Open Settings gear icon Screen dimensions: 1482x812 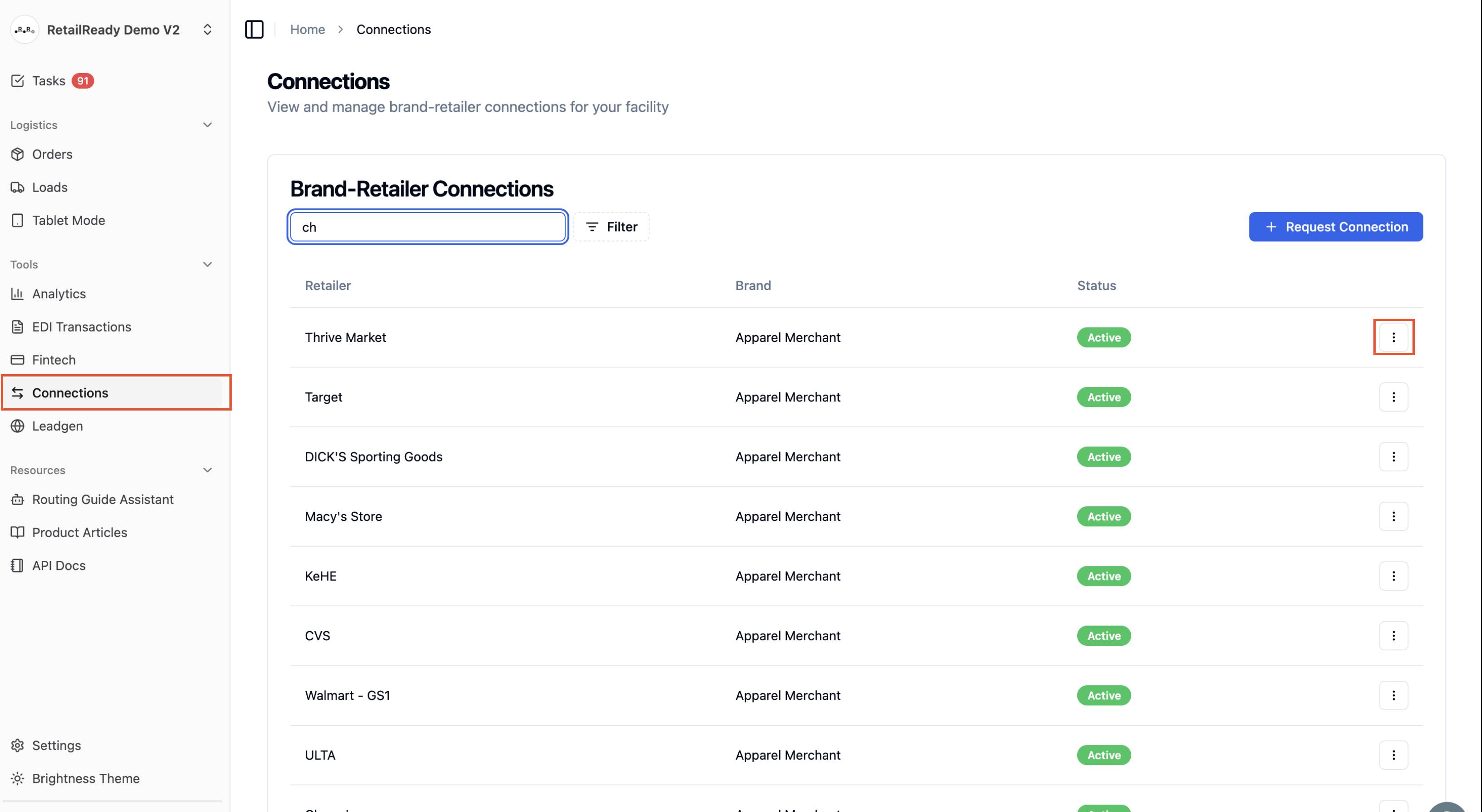[17, 745]
